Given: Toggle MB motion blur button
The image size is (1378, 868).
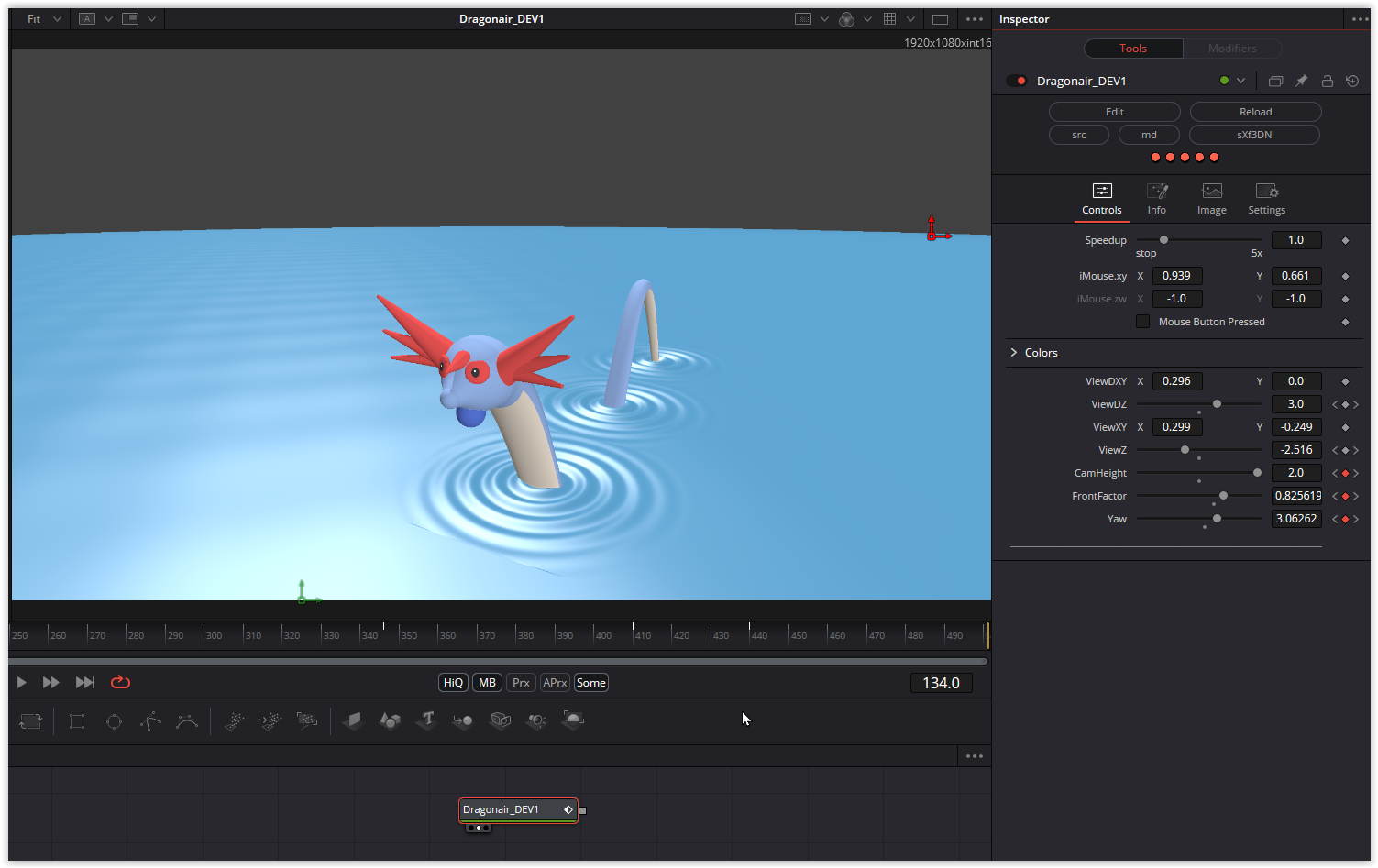Looking at the screenshot, I should pos(487,683).
